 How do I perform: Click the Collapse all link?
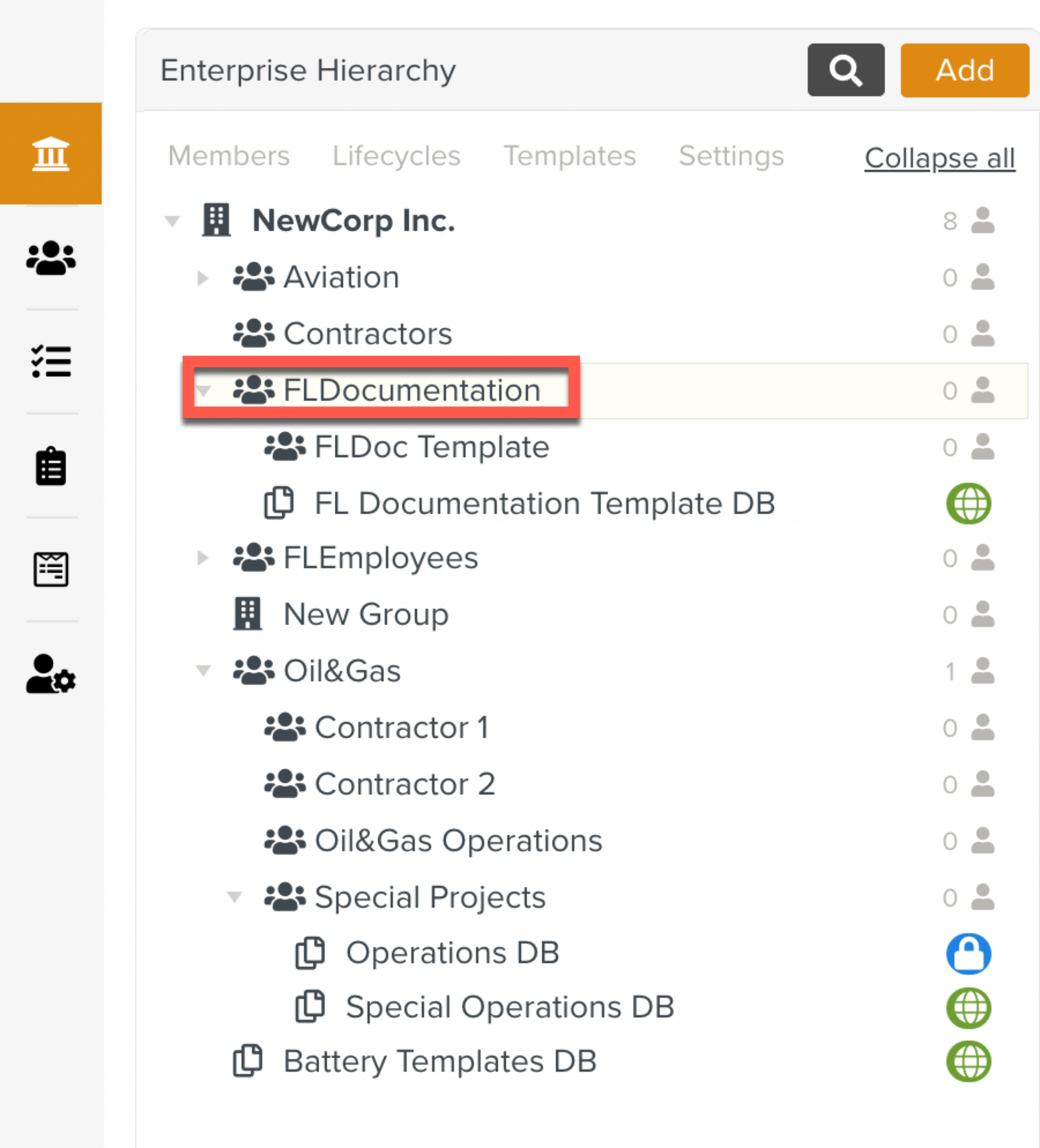[939, 158]
